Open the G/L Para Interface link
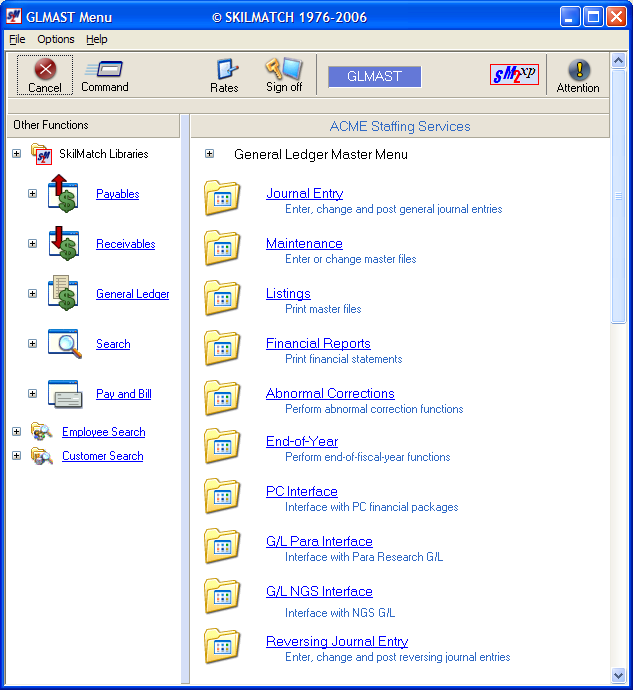Viewport: 633px width, 690px height. (x=319, y=541)
